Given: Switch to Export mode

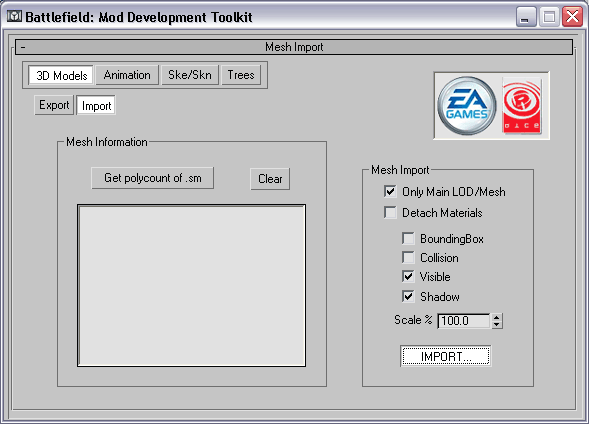Looking at the screenshot, I should pos(54,105).
